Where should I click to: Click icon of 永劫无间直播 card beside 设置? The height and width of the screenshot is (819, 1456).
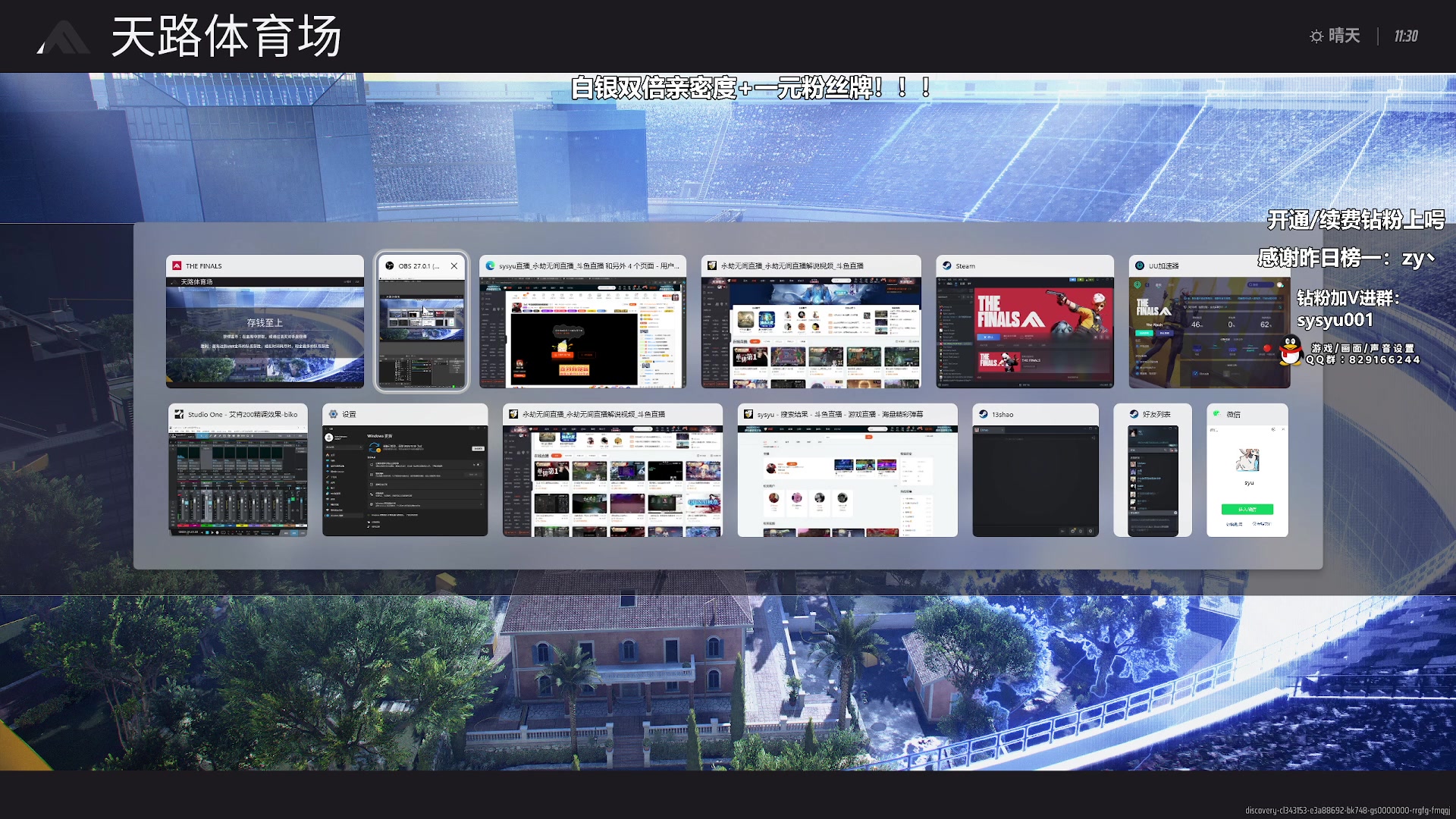(513, 415)
